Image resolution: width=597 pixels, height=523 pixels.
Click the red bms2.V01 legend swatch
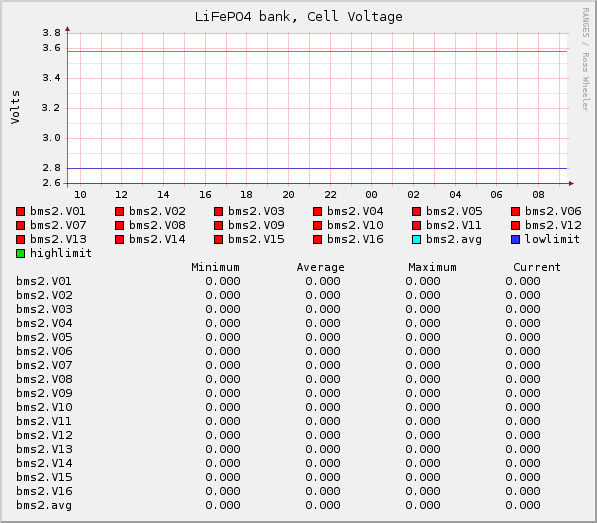[21, 212]
